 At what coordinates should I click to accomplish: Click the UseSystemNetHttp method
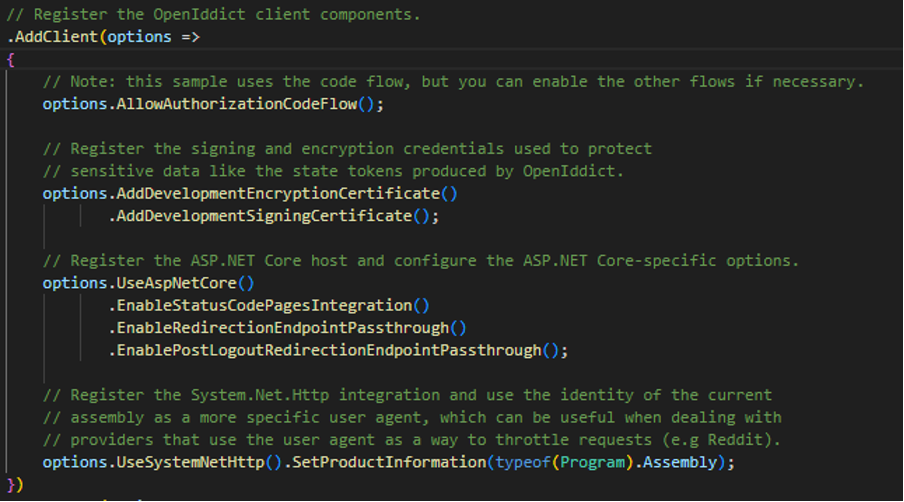[190, 462]
